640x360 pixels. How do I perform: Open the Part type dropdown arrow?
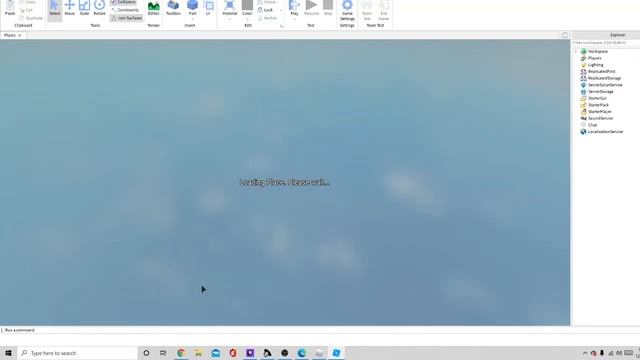[x=192, y=19]
